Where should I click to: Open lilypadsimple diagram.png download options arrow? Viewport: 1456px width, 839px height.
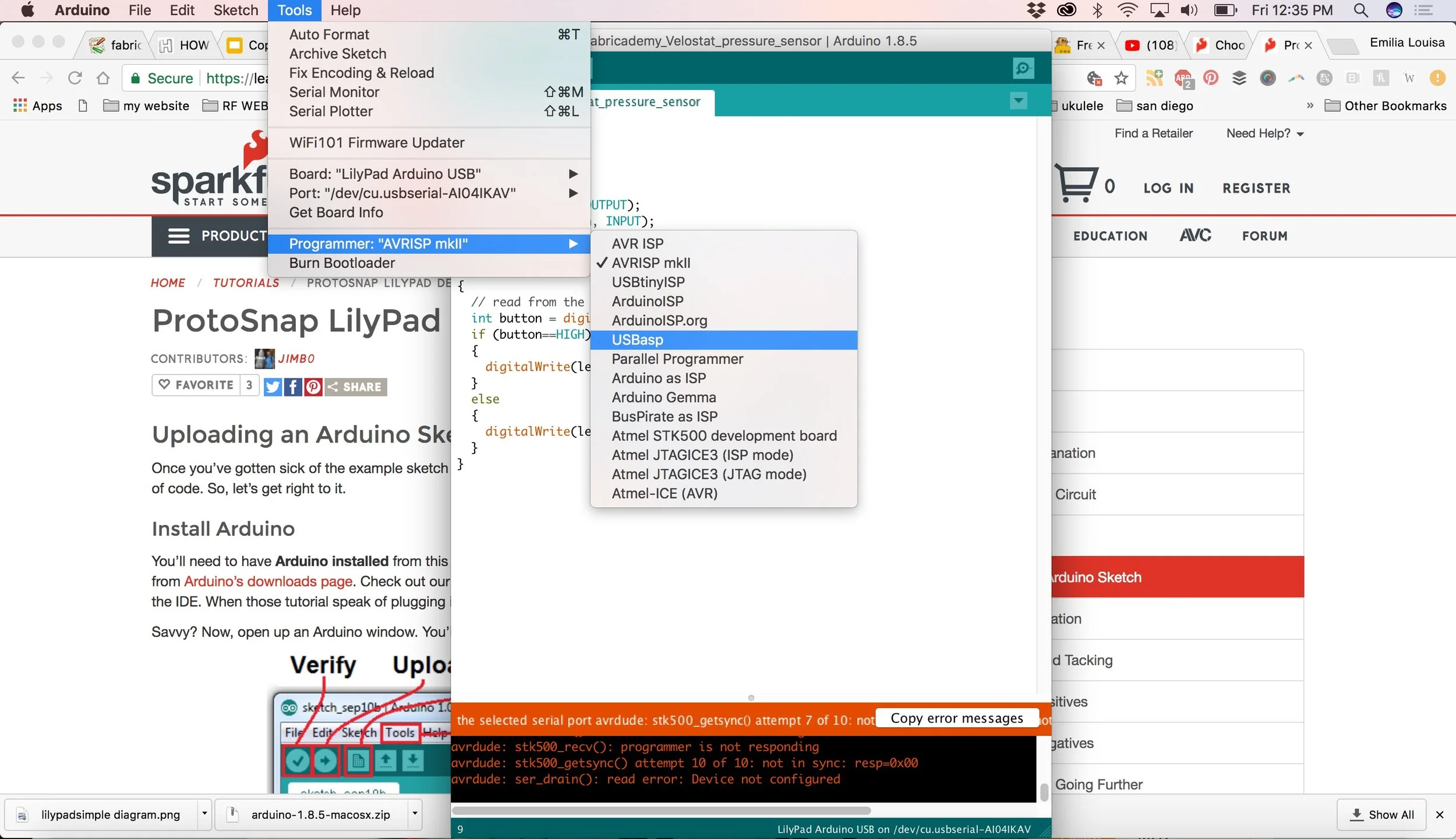(204, 813)
